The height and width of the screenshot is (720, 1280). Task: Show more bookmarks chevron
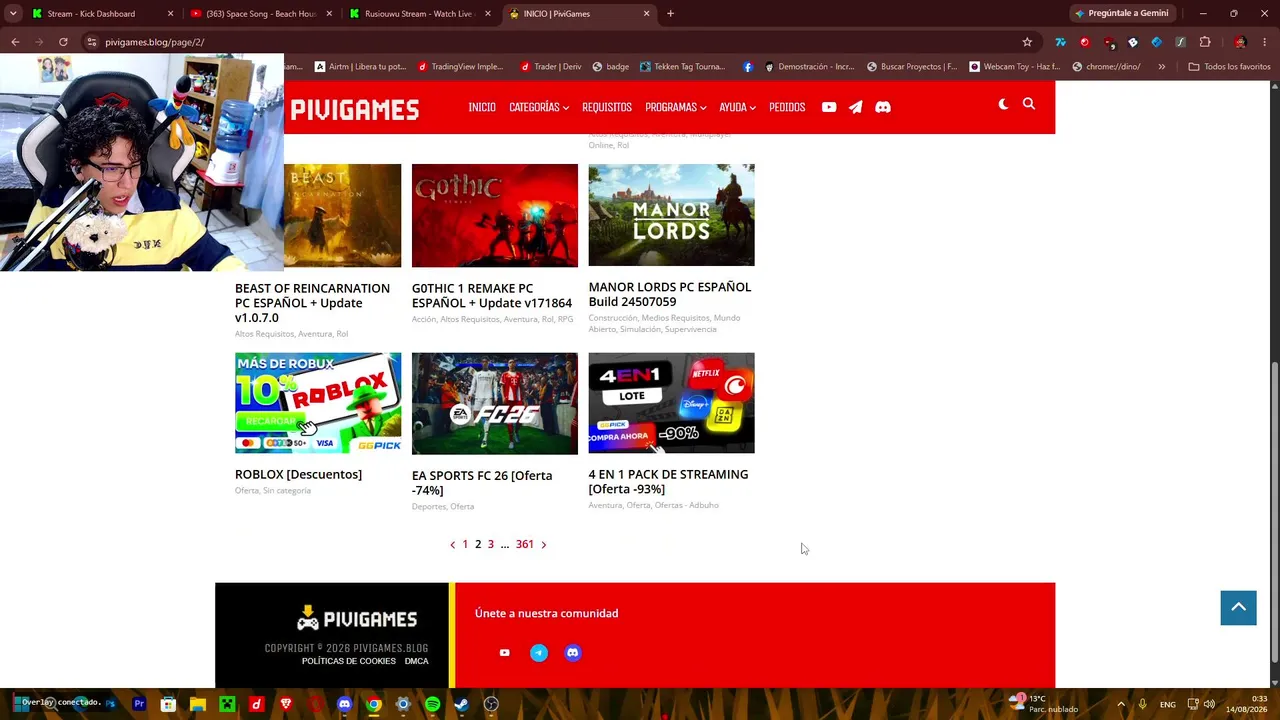click(x=1161, y=67)
